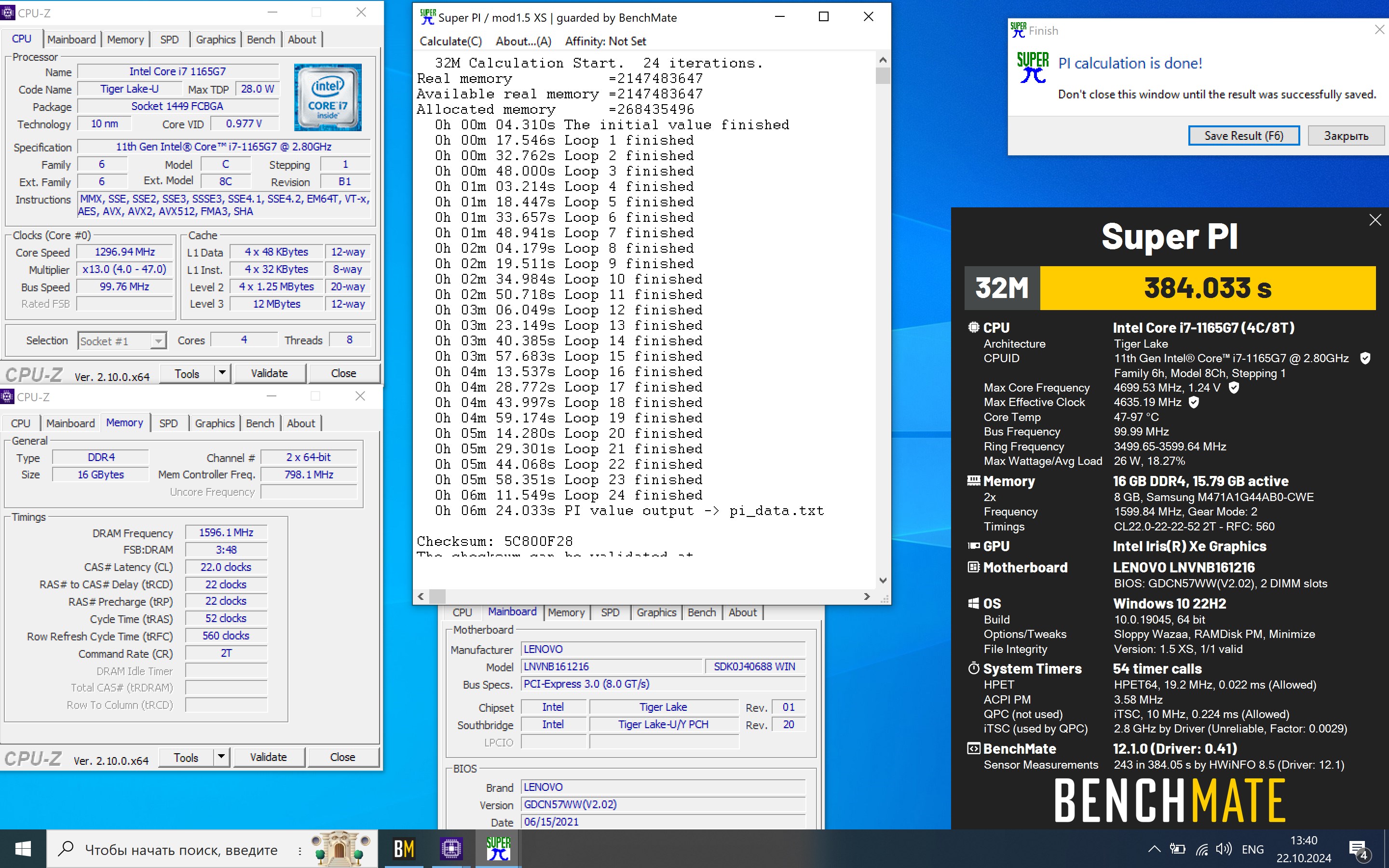The image size is (1389, 868).
Task: Click the GDCN57WW(V2.02) BIOS version field
Action: click(x=663, y=805)
